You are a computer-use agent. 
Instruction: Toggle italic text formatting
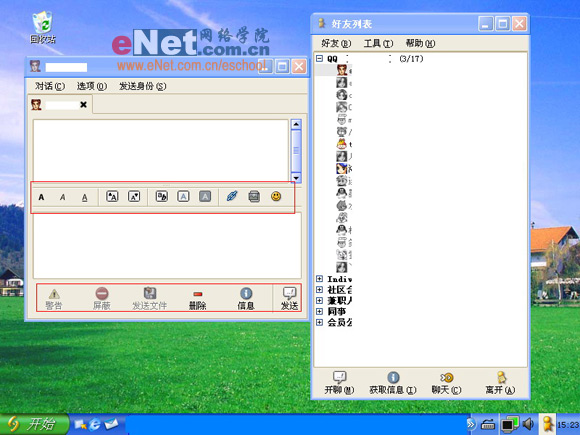63,197
